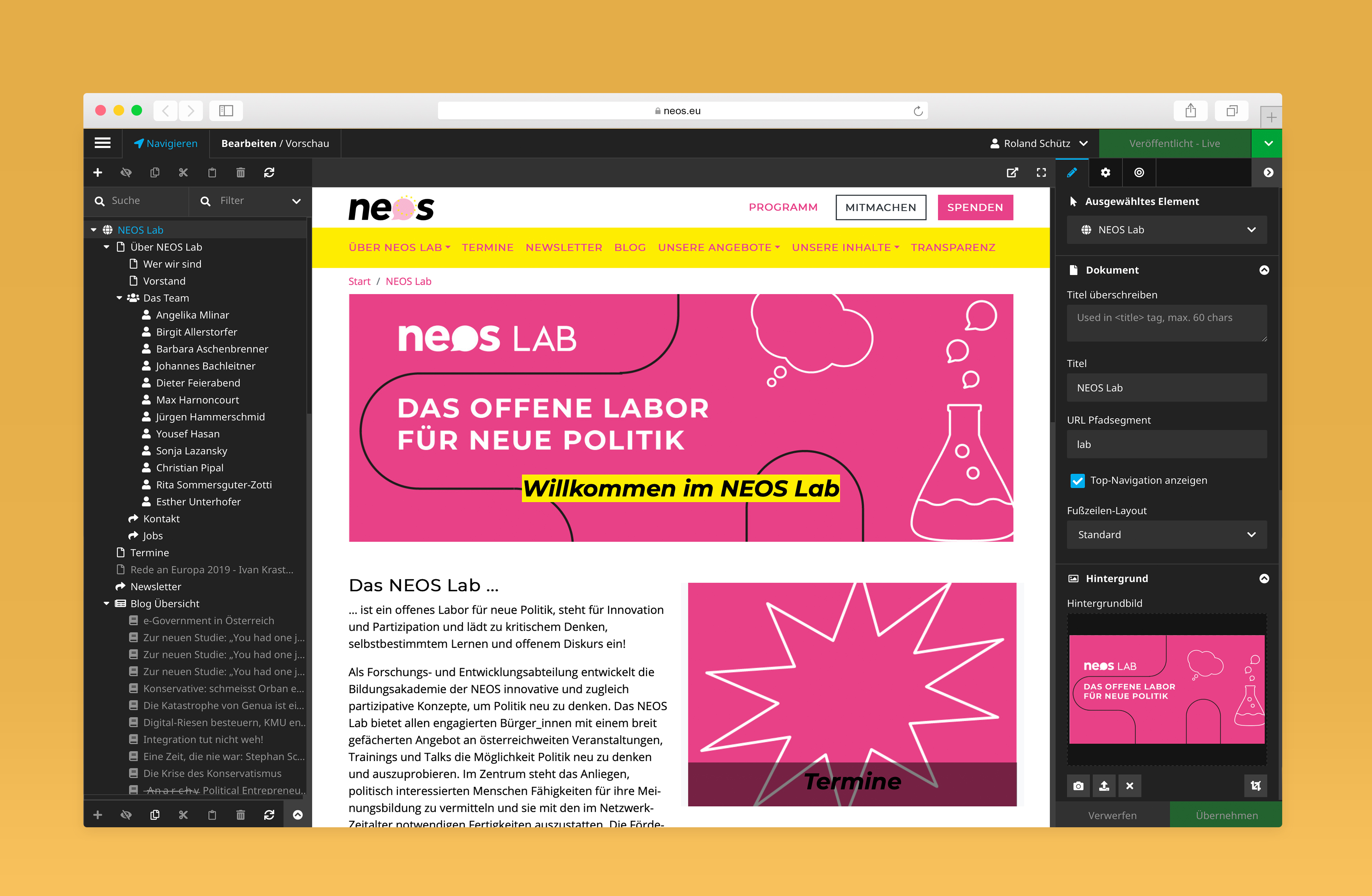Delete content using bottom trash icon
This screenshot has width=1372, height=896.
(240, 815)
